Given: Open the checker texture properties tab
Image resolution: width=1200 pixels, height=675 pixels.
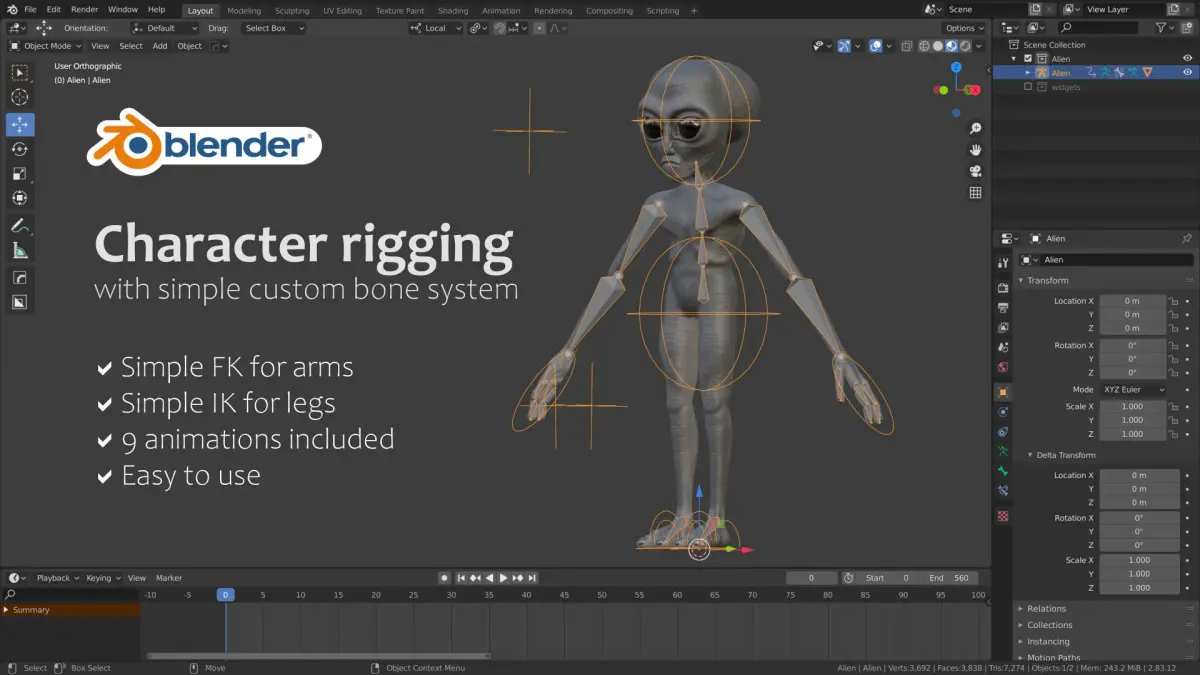Looking at the screenshot, I should 1003,516.
